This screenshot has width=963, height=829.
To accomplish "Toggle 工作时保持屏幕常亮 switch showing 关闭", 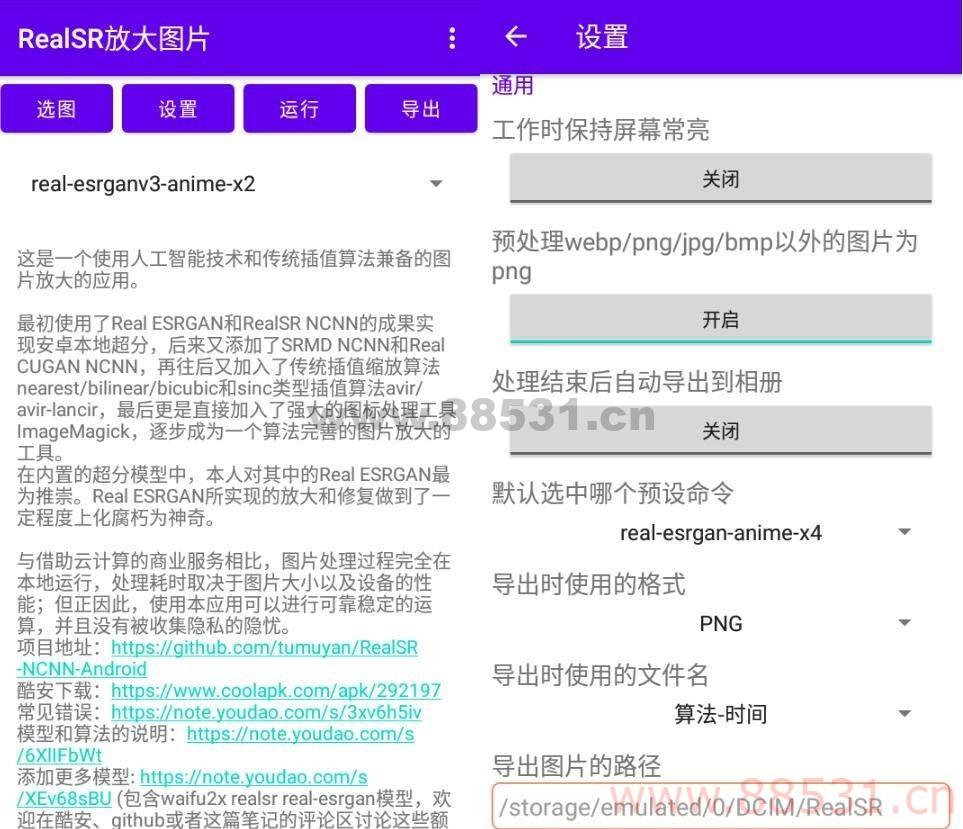I will click(x=720, y=178).
